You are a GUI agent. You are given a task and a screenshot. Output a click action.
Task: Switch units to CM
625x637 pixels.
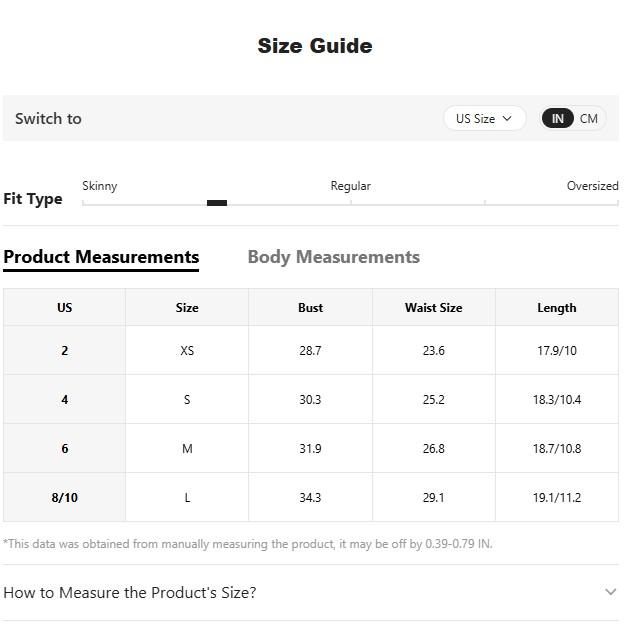[589, 118]
